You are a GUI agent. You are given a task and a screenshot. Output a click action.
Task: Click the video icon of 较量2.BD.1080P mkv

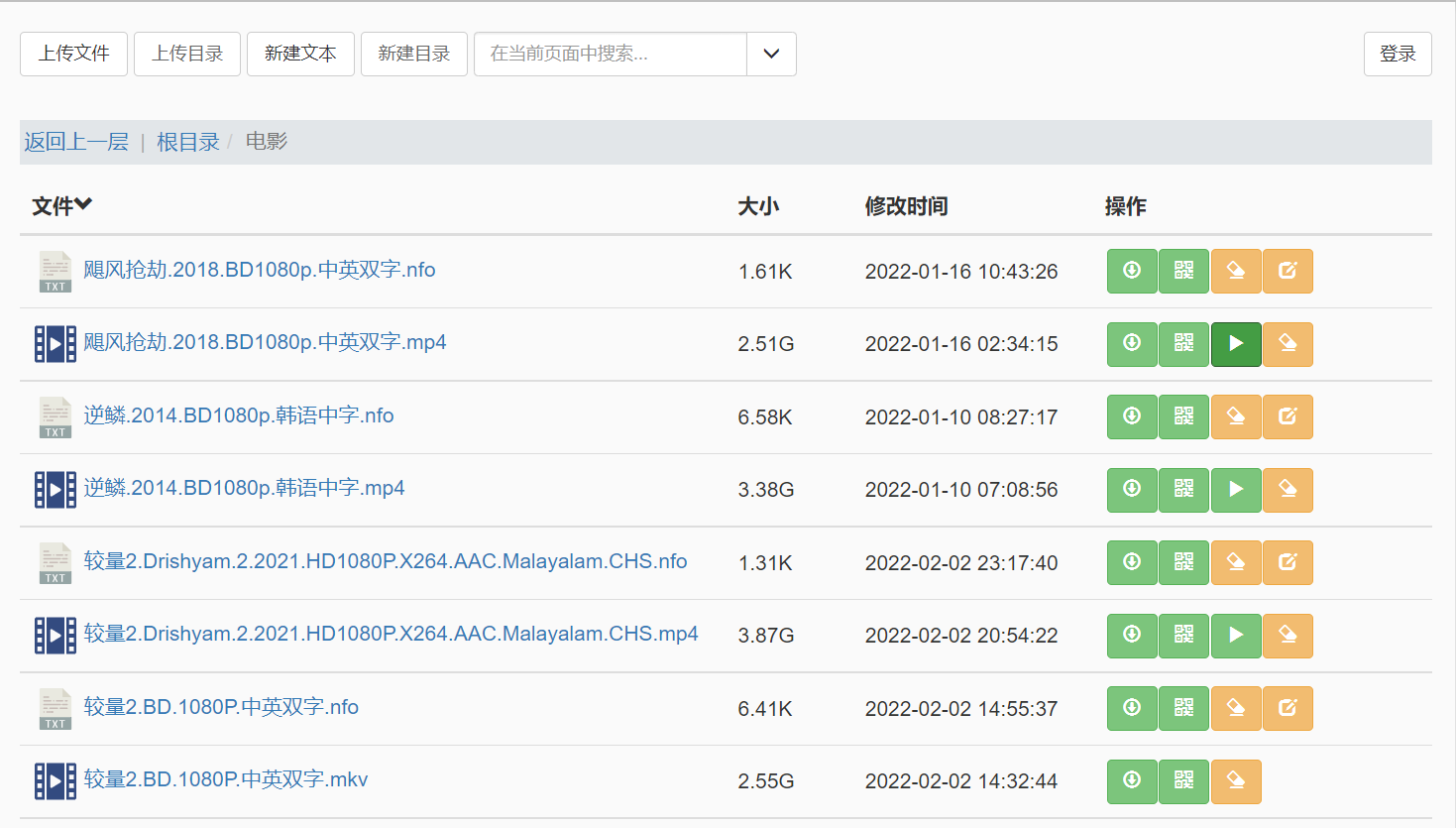(x=56, y=781)
